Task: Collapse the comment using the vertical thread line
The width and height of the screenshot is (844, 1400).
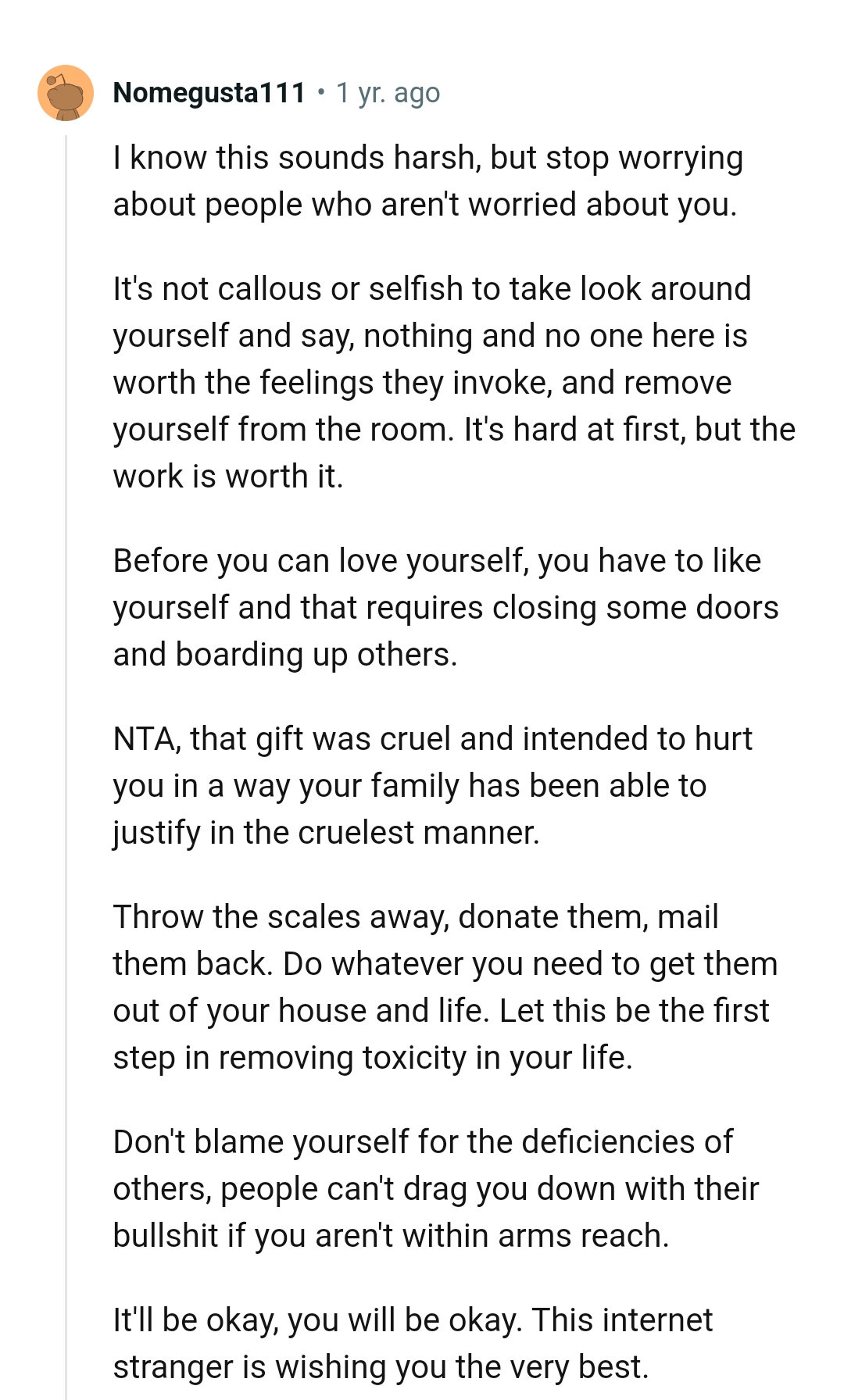Action: point(66,703)
